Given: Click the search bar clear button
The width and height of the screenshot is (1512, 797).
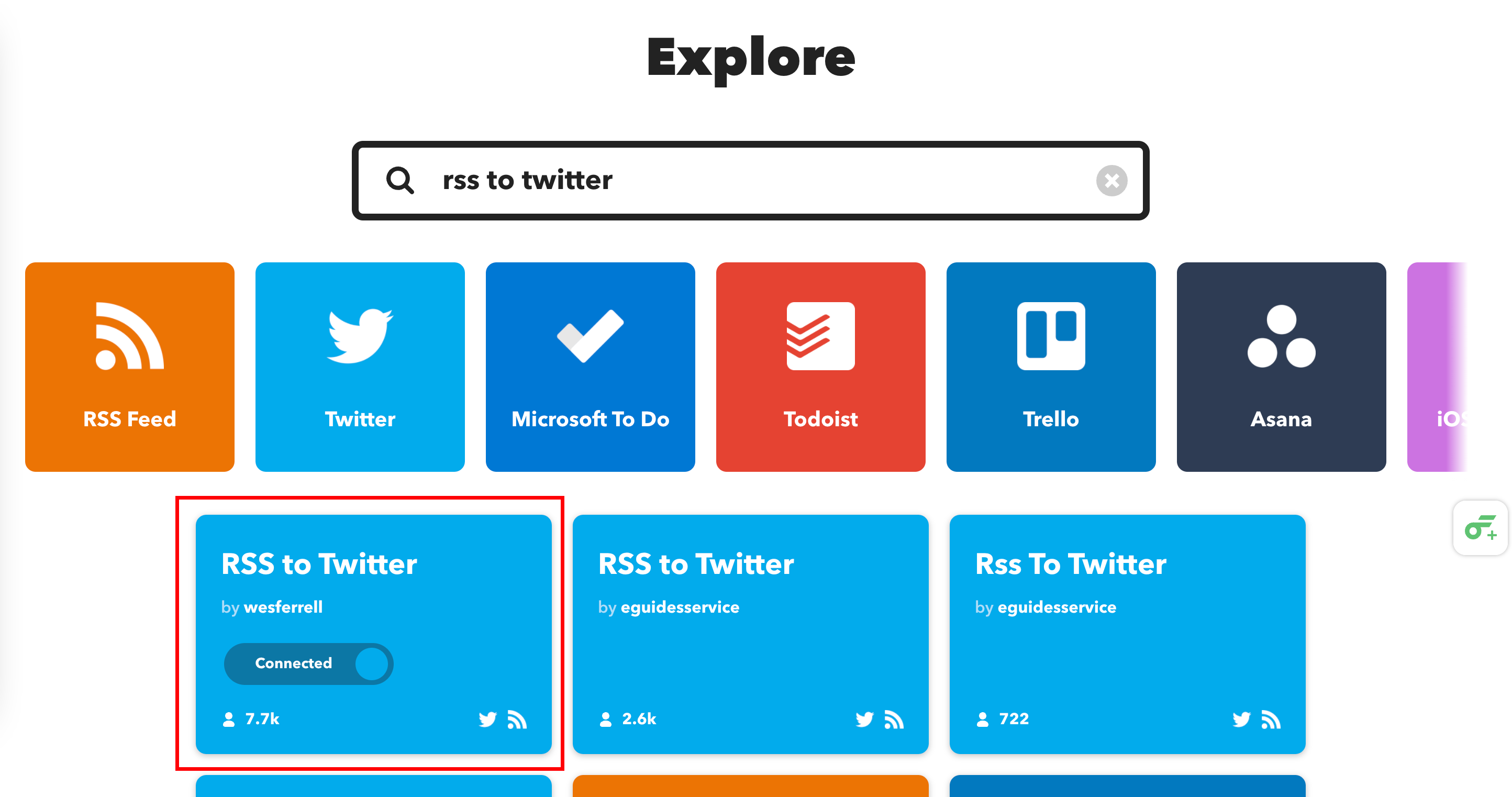Looking at the screenshot, I should (1111, 180).
